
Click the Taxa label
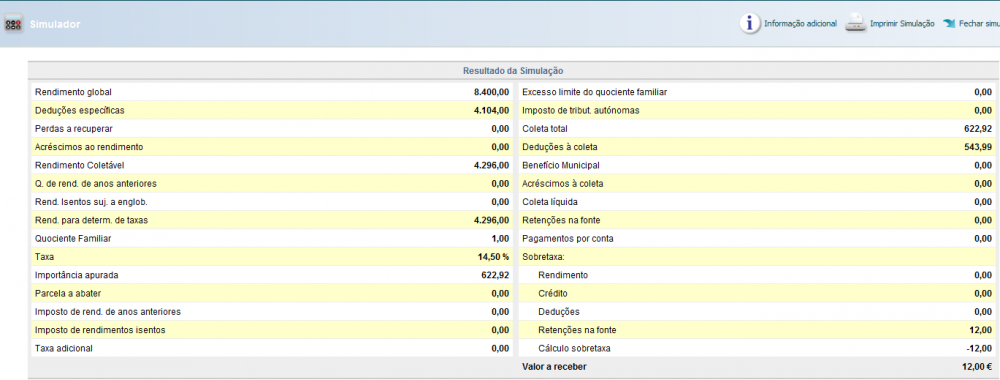point(45,257)
